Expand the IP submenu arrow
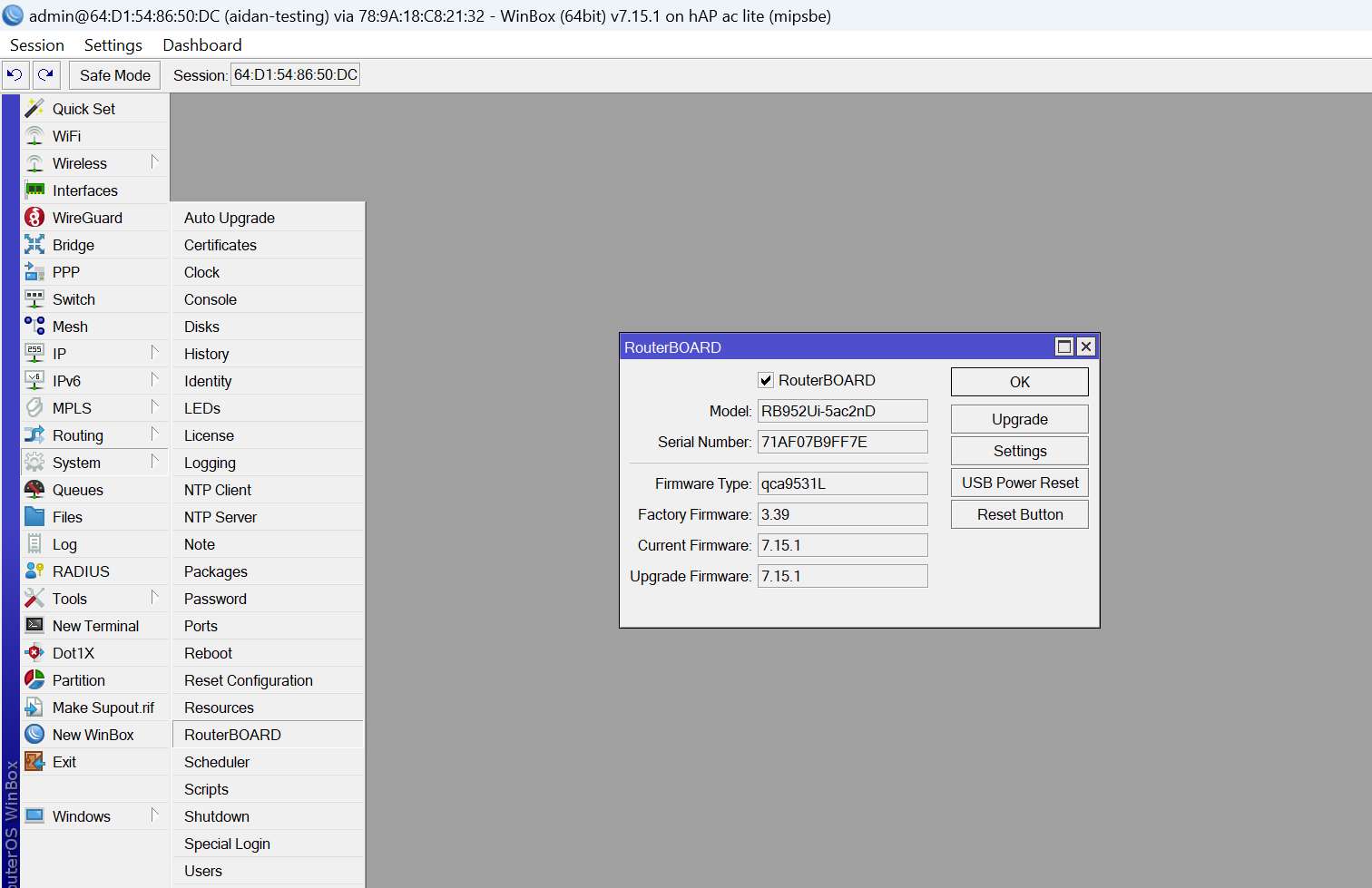The width and height of the screenshot is (1372, 888). (x=154, y=352)
